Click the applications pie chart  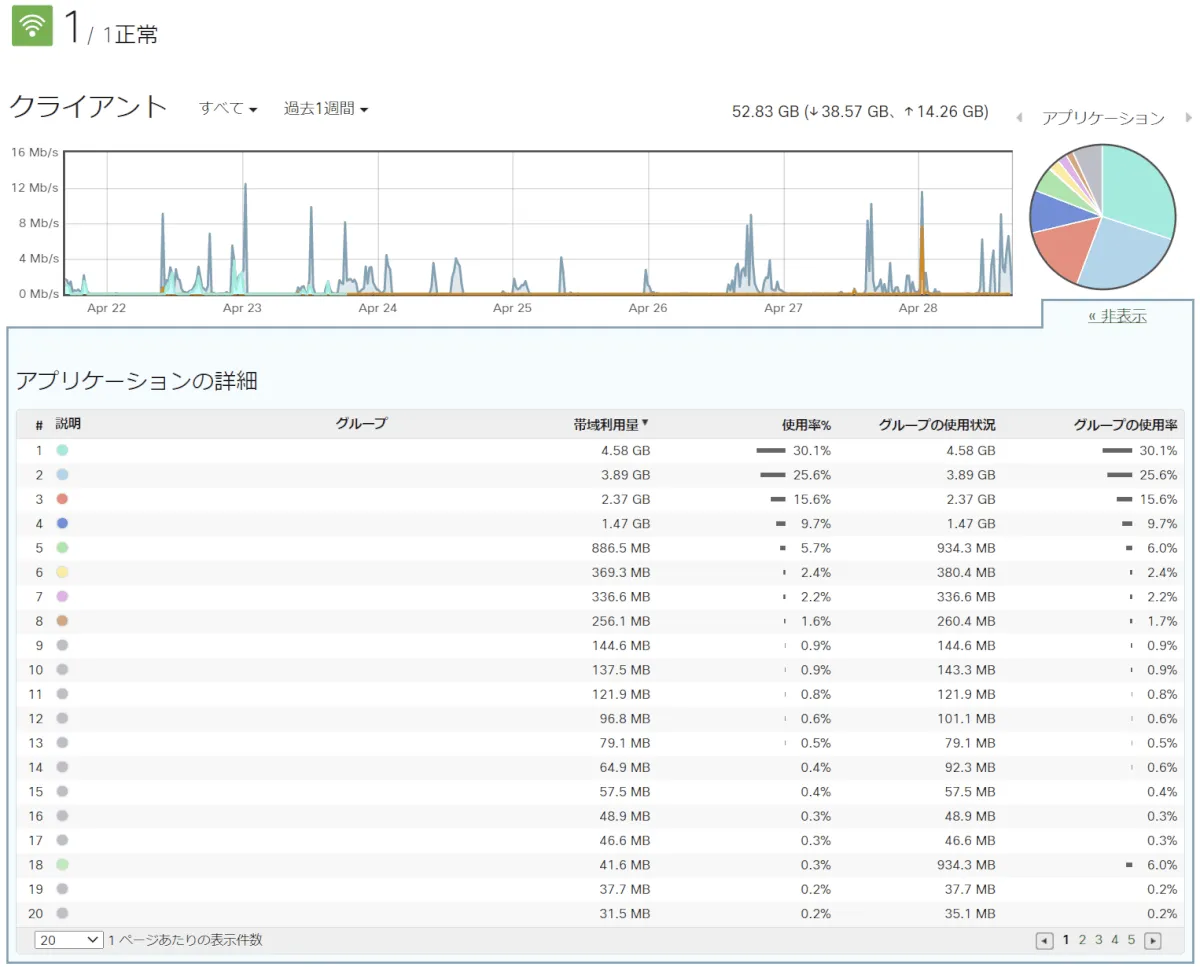pyautogui.click(x=1102, y=216)
